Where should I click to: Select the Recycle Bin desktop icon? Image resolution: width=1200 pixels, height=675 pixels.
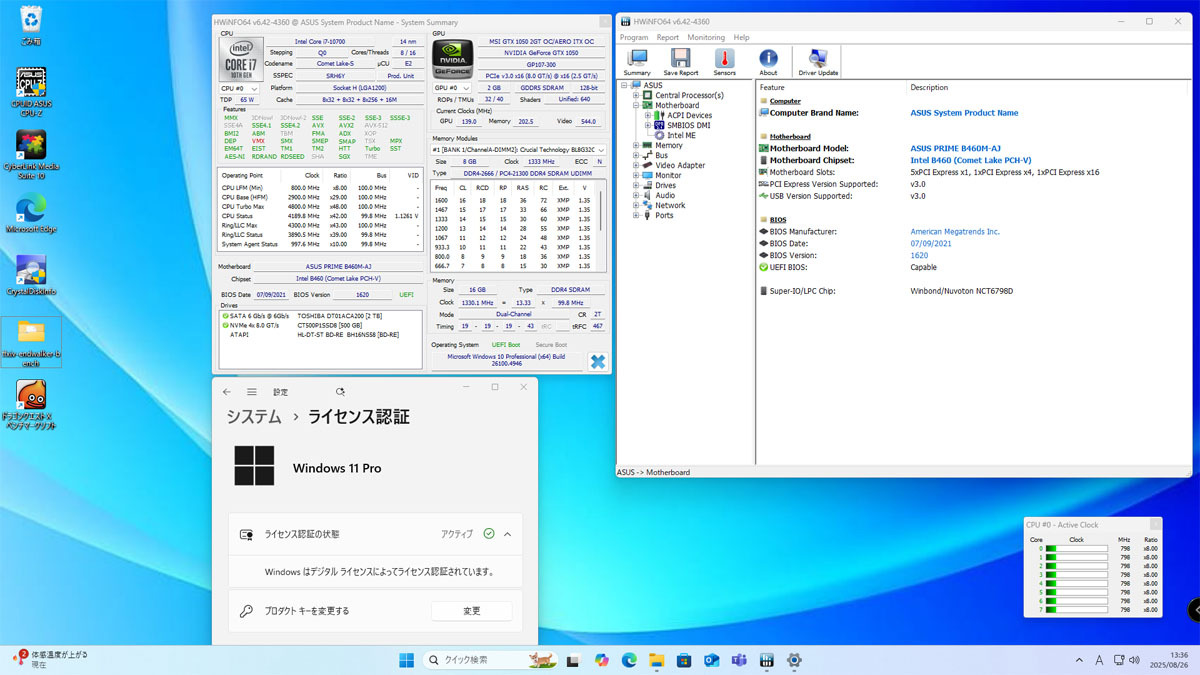31,26
